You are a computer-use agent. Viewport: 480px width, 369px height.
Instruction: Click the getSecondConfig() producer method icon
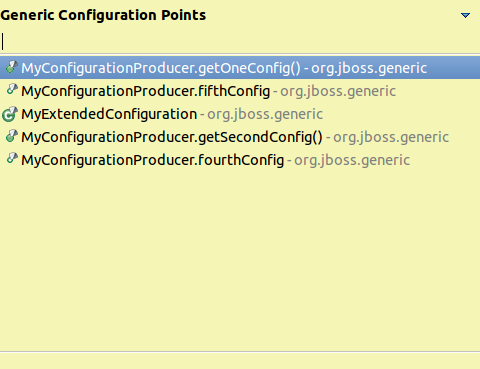point(12,136)
